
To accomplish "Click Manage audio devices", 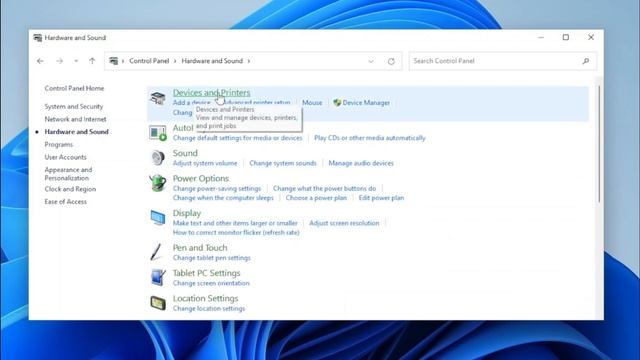I will (361, 163).
